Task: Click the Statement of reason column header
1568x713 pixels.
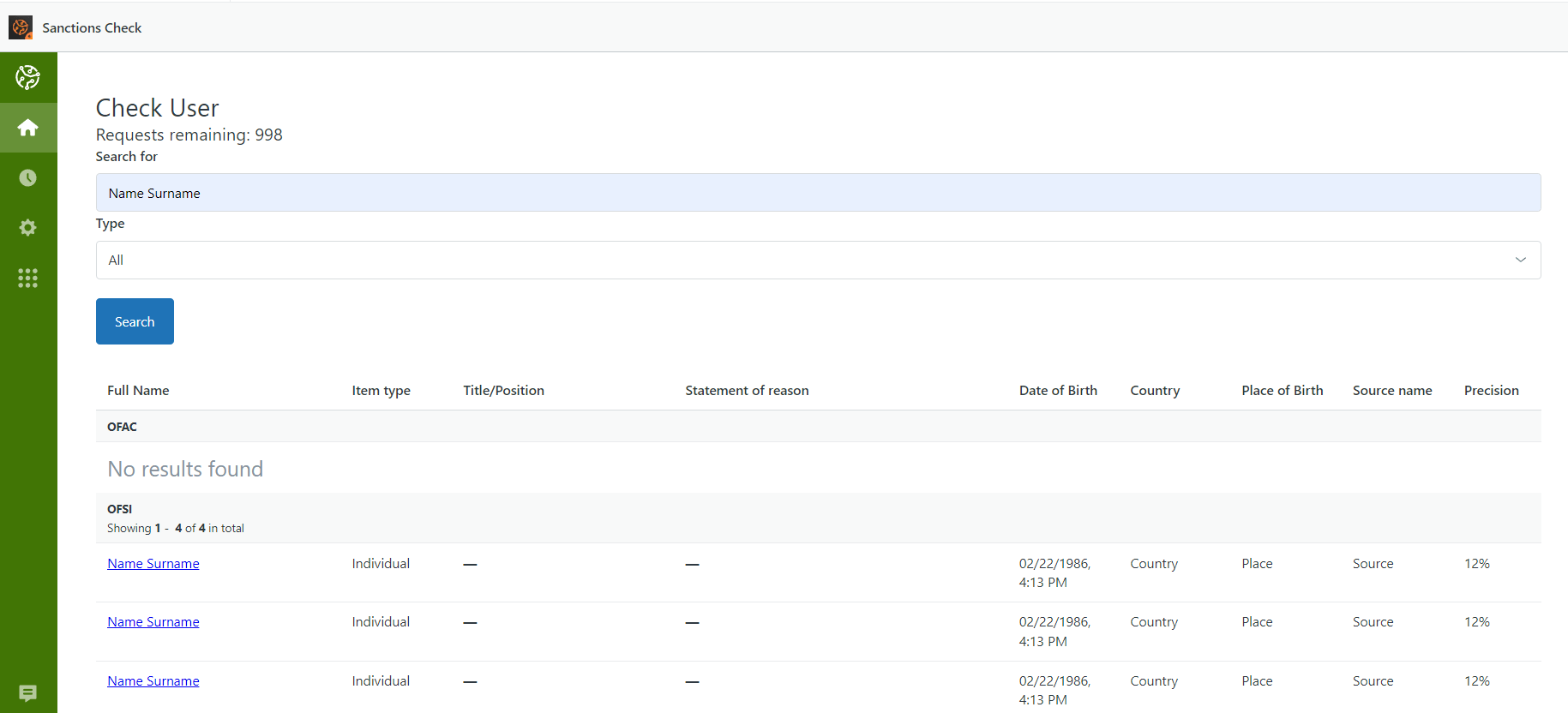Action: pos(747,391)
